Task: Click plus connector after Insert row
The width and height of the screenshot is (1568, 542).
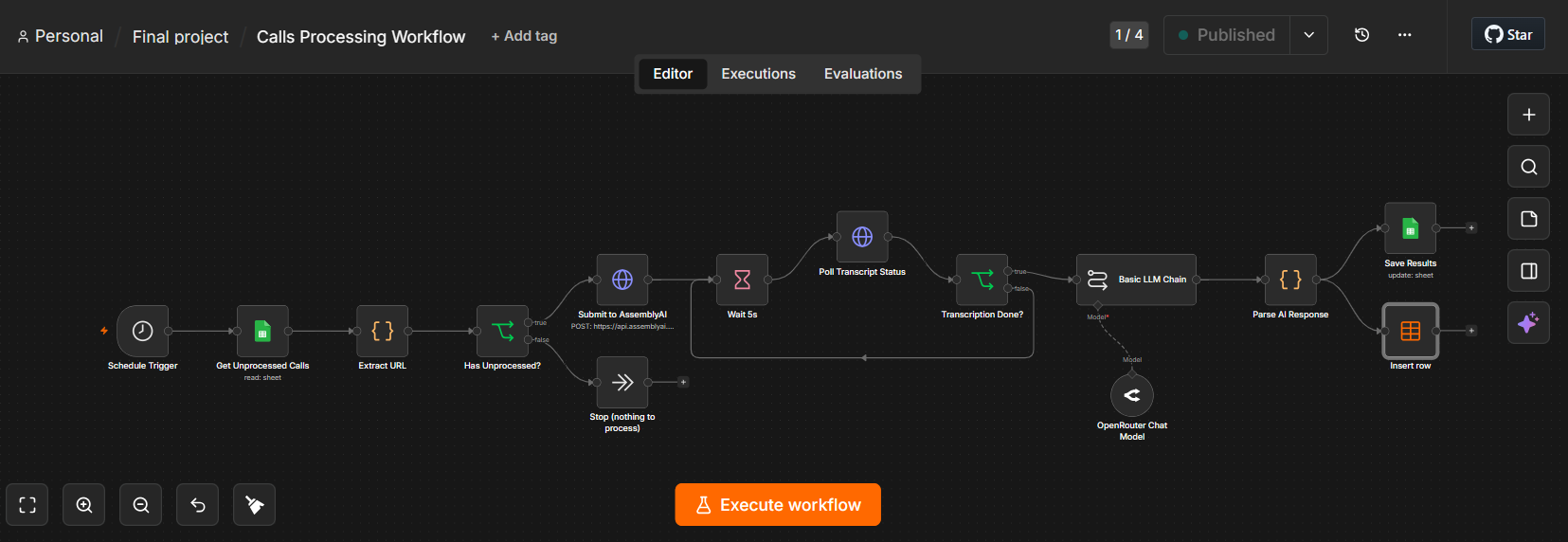Action: click(1471, 331)
